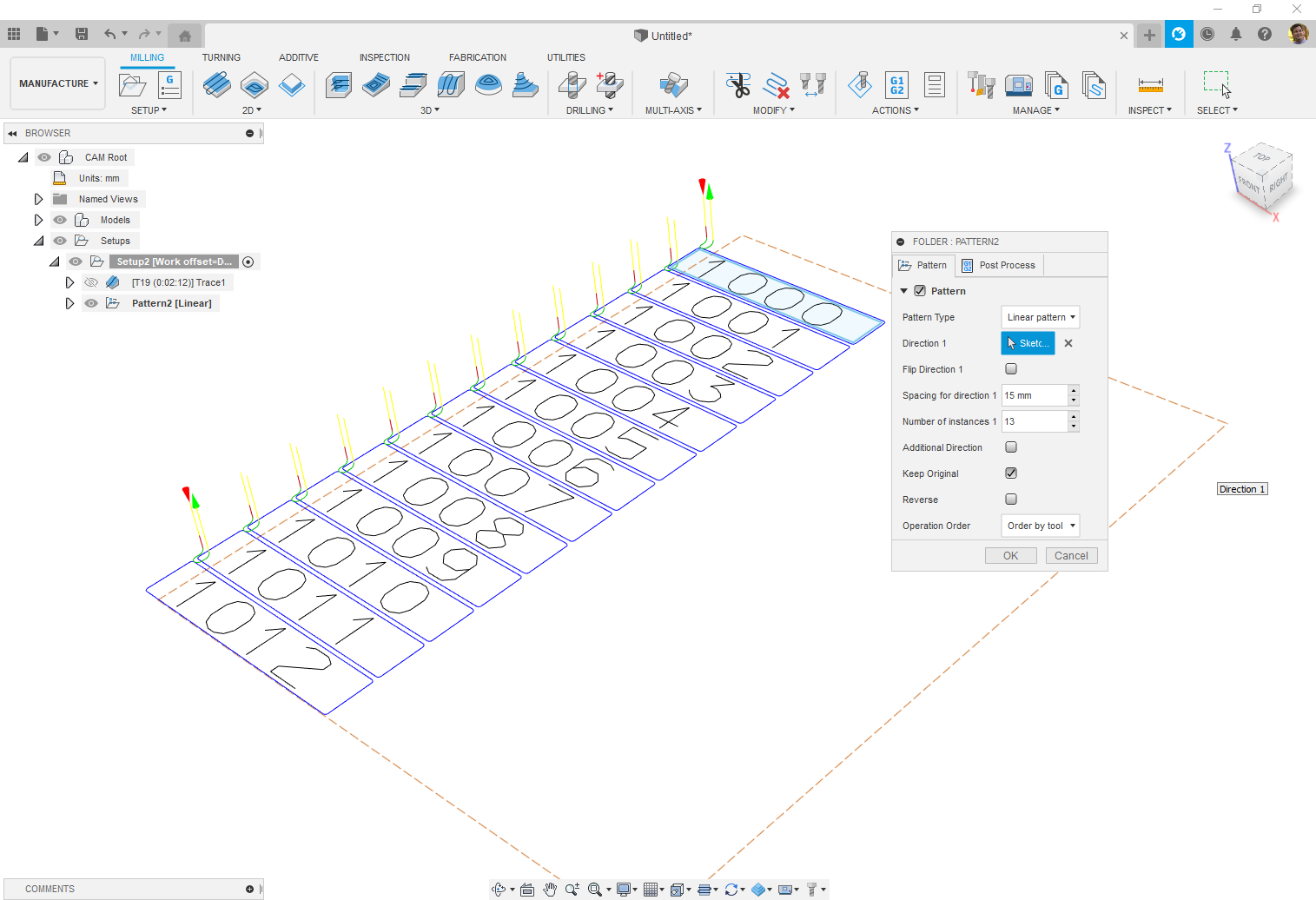Click the Measure icon under Inspect

coord(1150,85)
